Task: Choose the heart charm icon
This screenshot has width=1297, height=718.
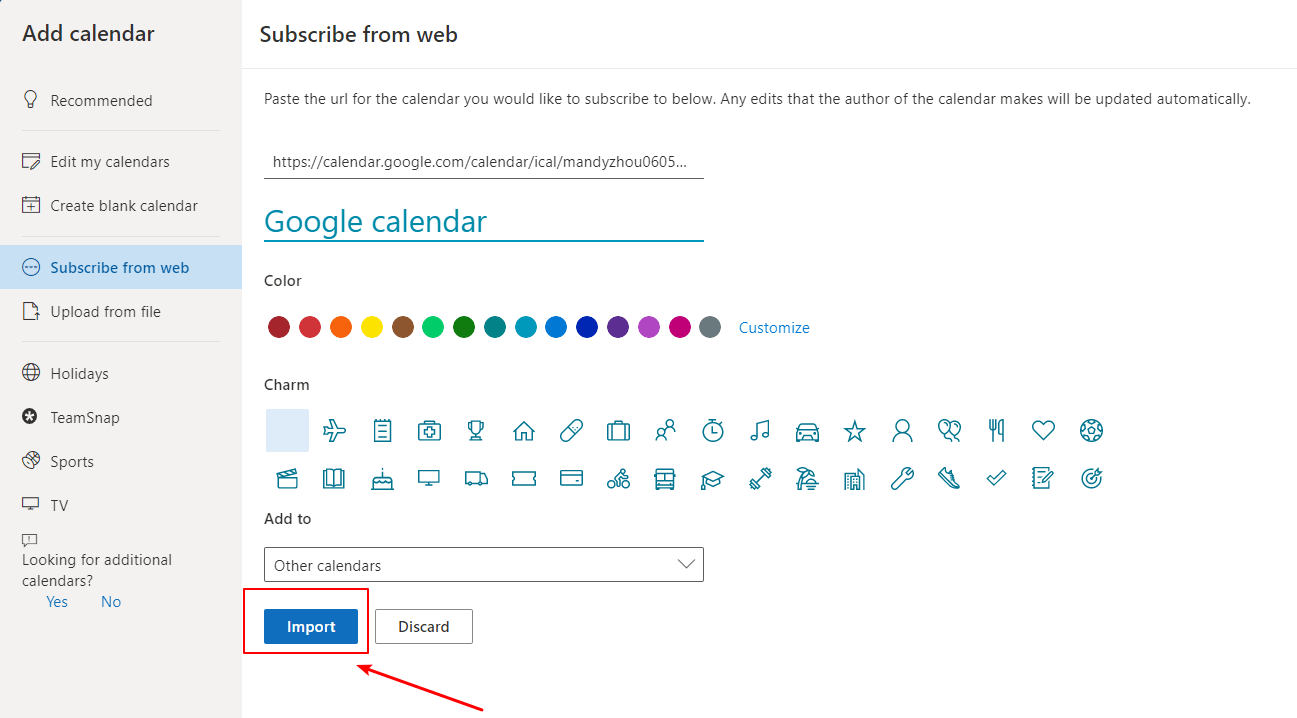Action: click(1043, 431)
